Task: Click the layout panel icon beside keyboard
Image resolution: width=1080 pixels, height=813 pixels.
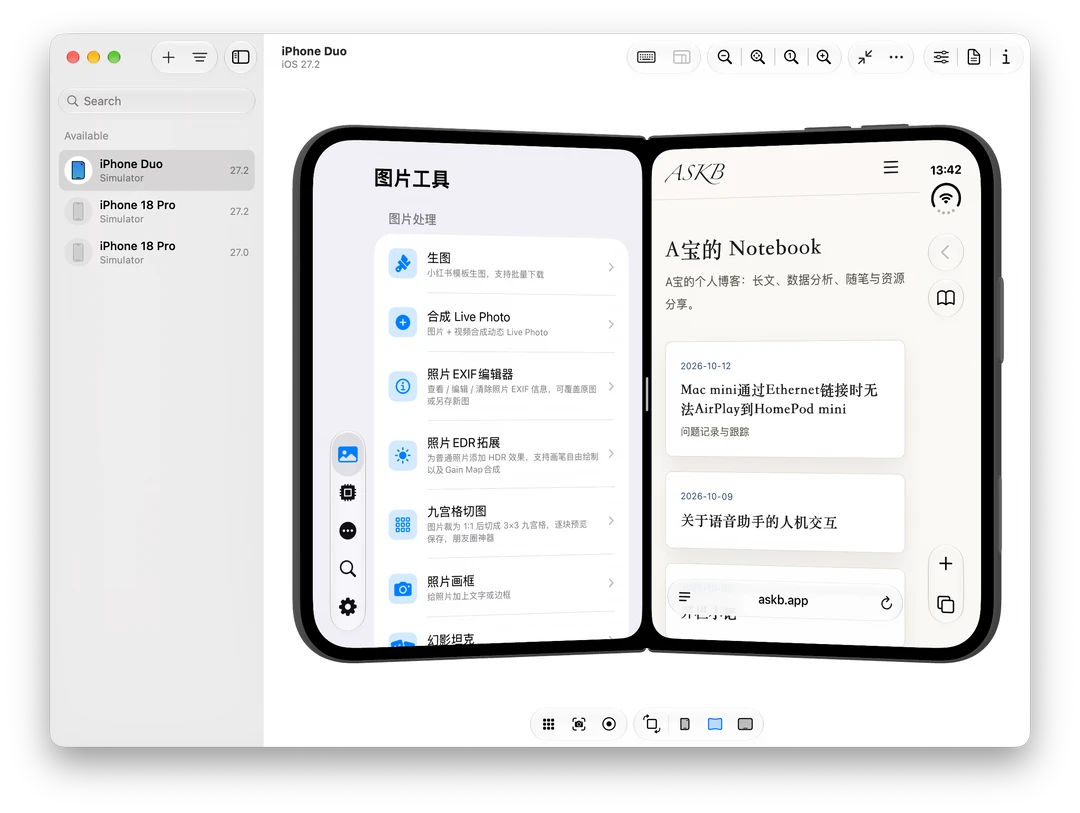Action: tap(681, 57)
